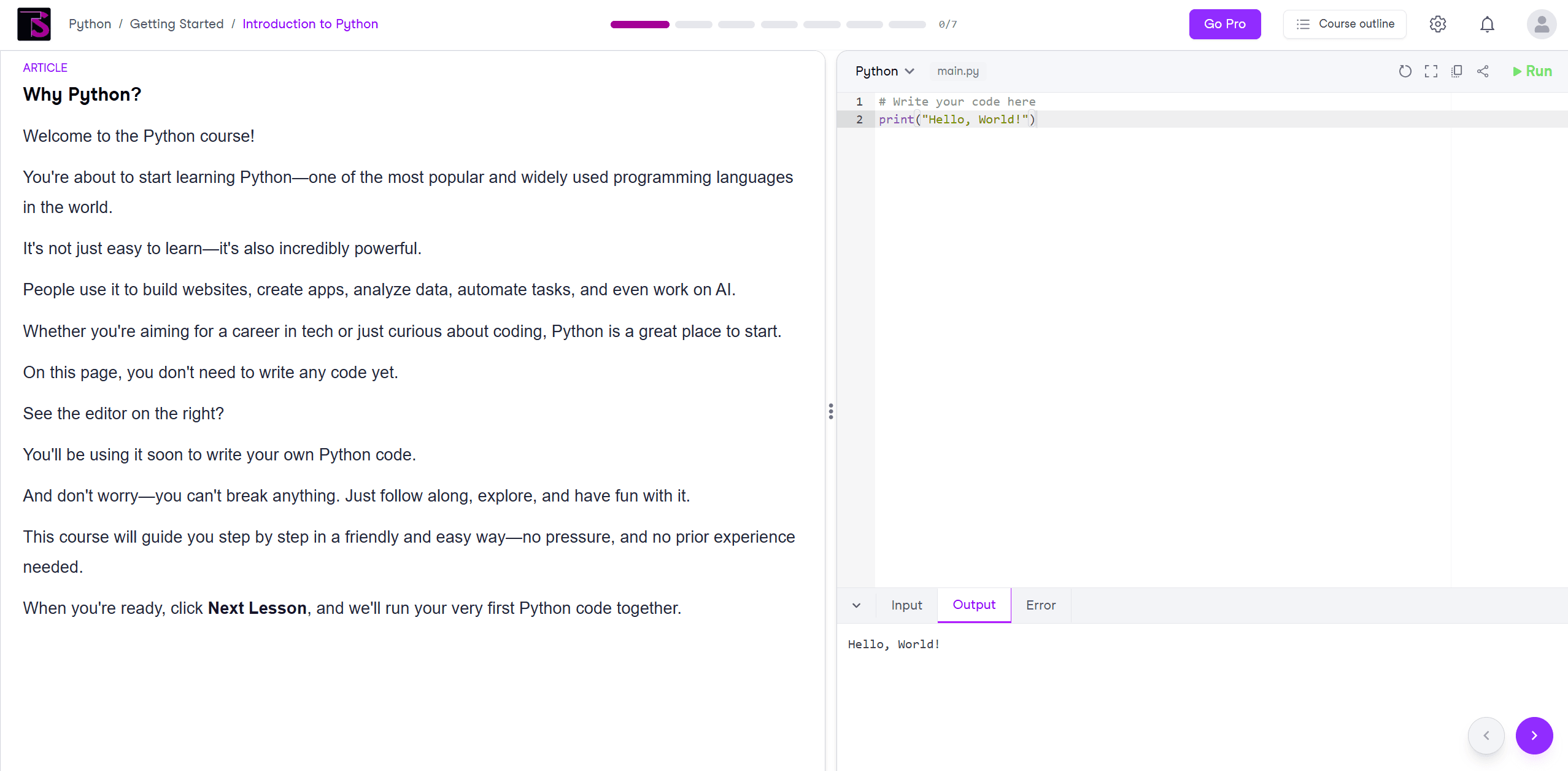Share the code snippet
The height and width of the screenshot is (771, 1568).
[1483, 71]
